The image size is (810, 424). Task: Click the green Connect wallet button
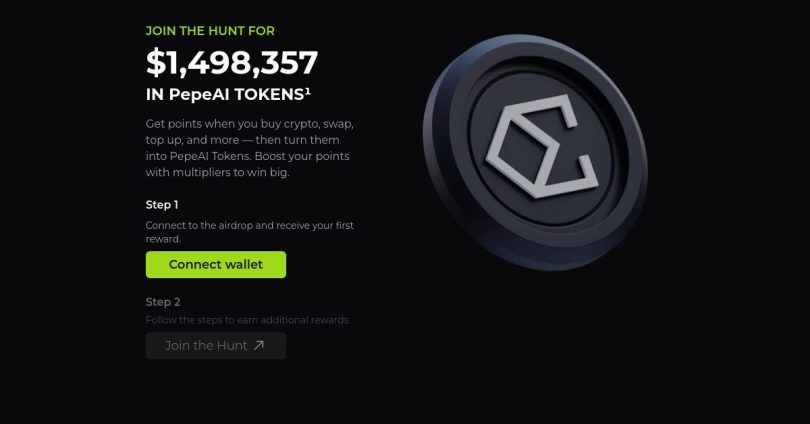click(216, 264)
